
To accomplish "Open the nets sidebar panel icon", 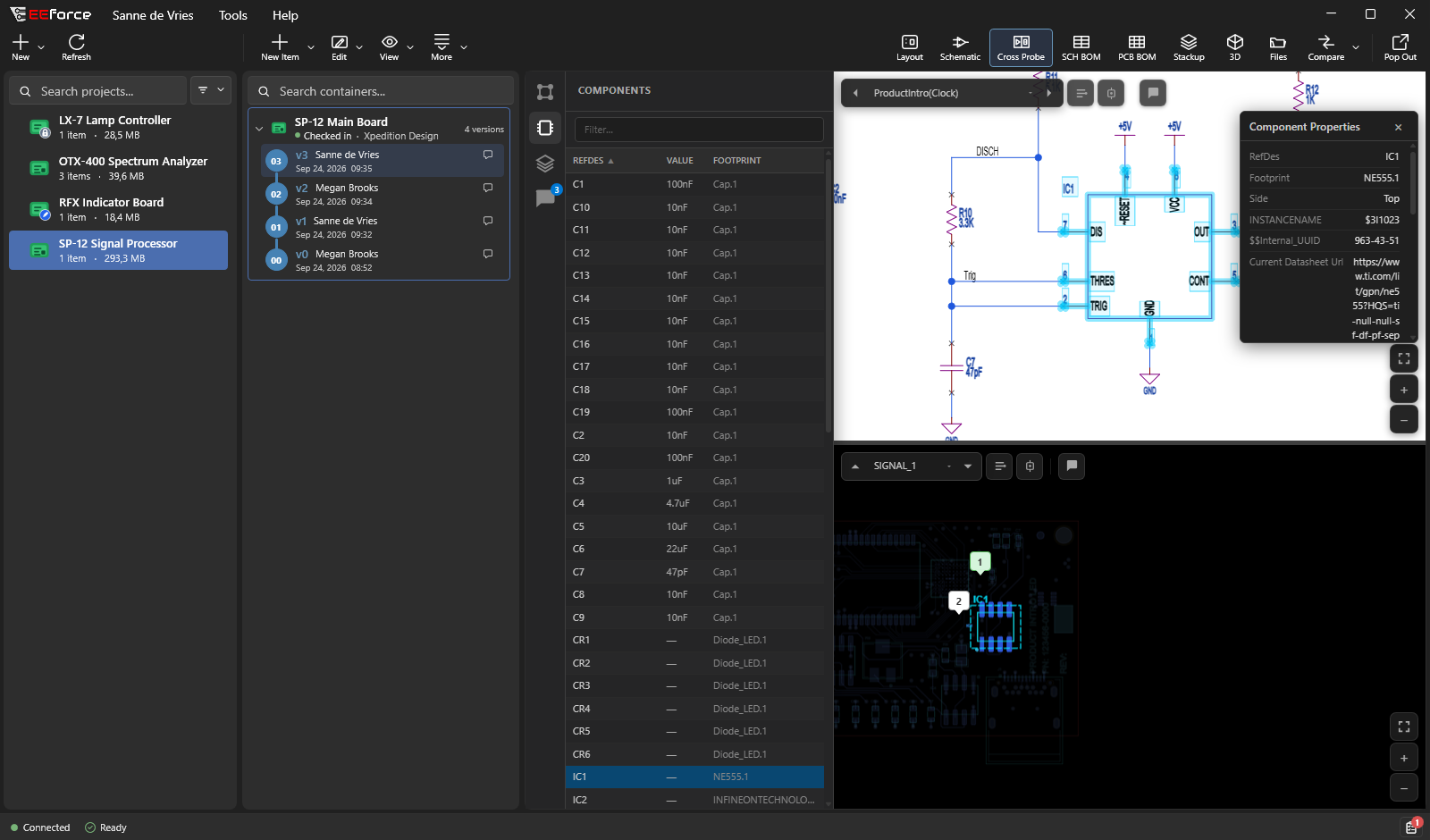I will tap(545, 92).
